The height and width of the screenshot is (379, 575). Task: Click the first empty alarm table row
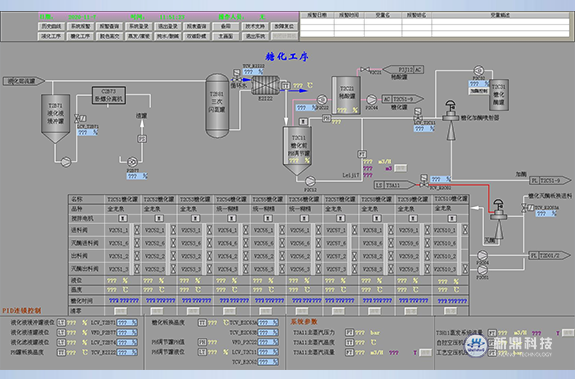435,21
